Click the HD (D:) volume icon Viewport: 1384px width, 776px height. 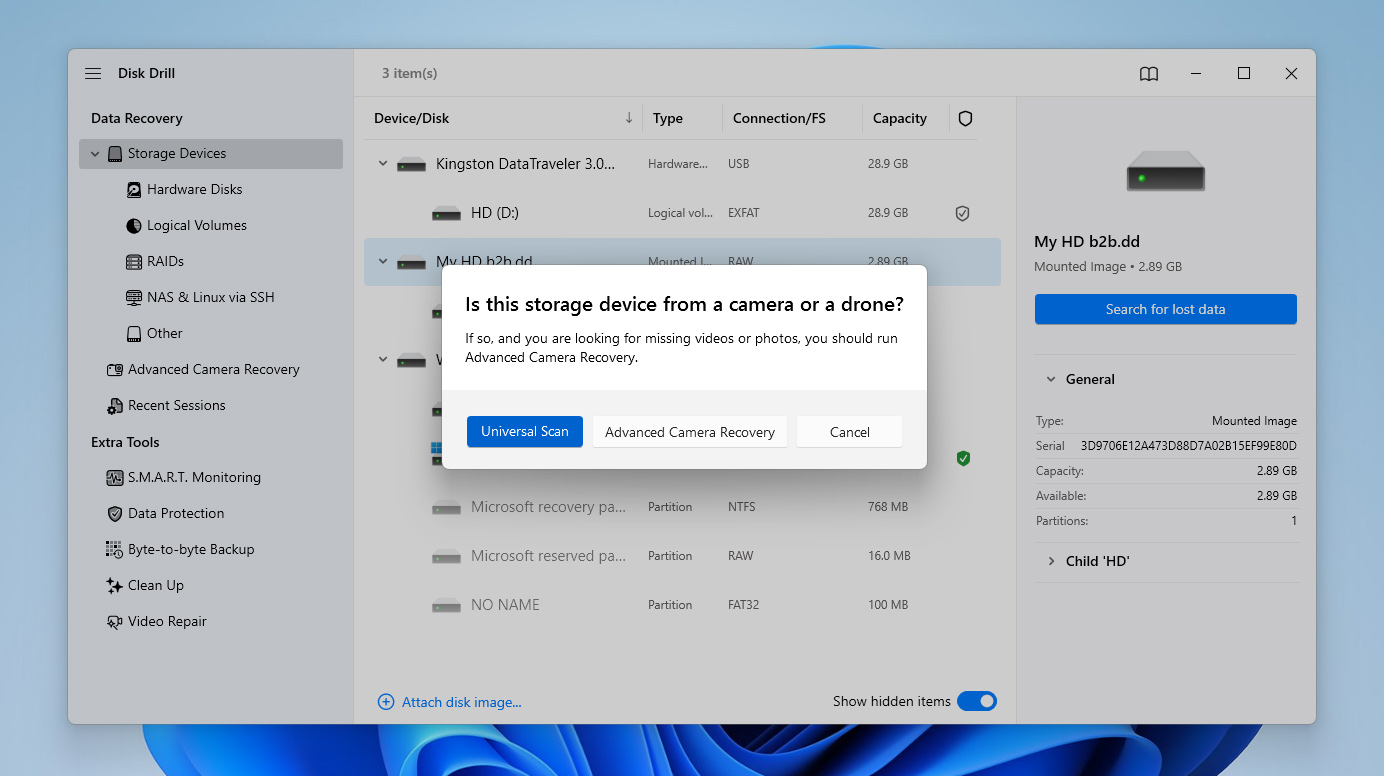(x=446, y=213)
